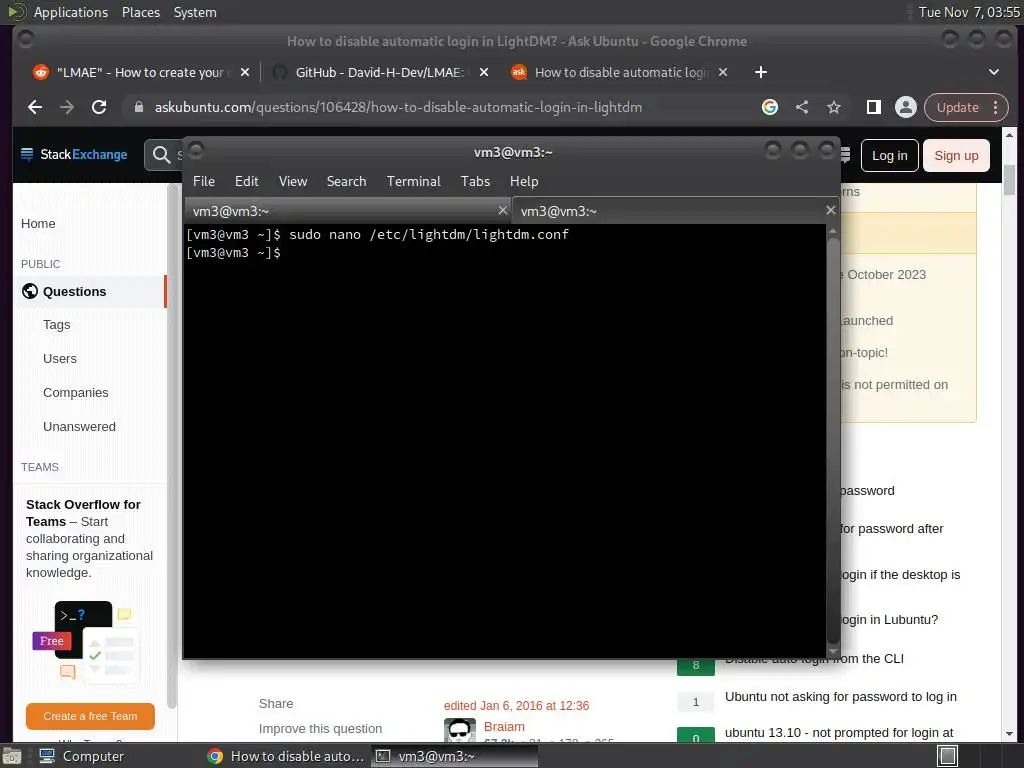Click terminal scrollbar track
This screenshot has height=768, width=1024.
(833, 441)
